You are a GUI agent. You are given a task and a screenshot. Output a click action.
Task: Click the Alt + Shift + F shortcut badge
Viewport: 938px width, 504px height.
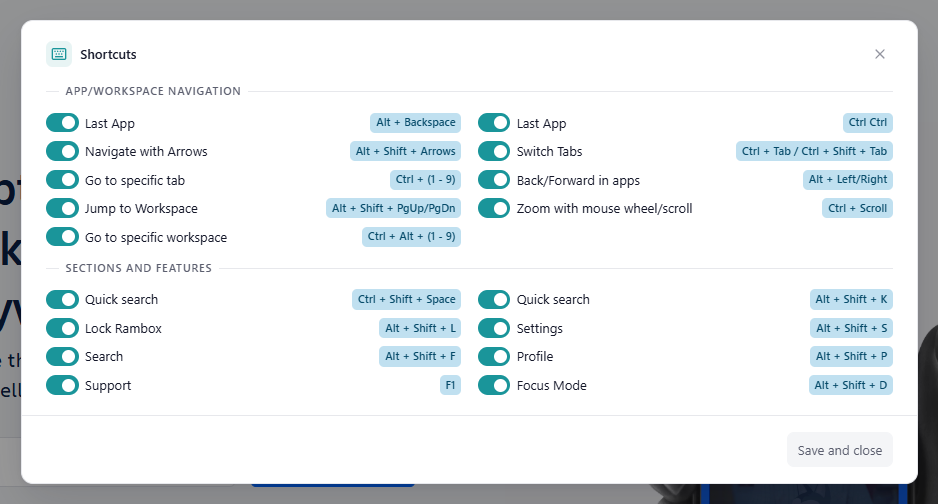[420, 356]
